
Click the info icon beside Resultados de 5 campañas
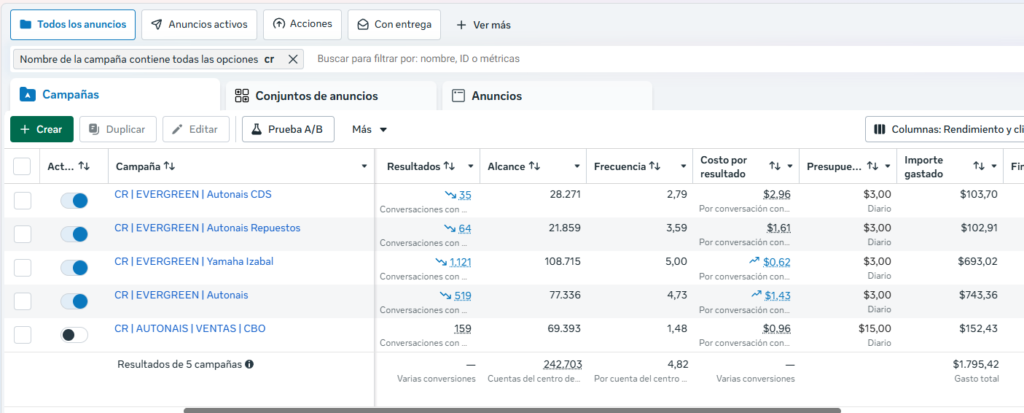249,365
